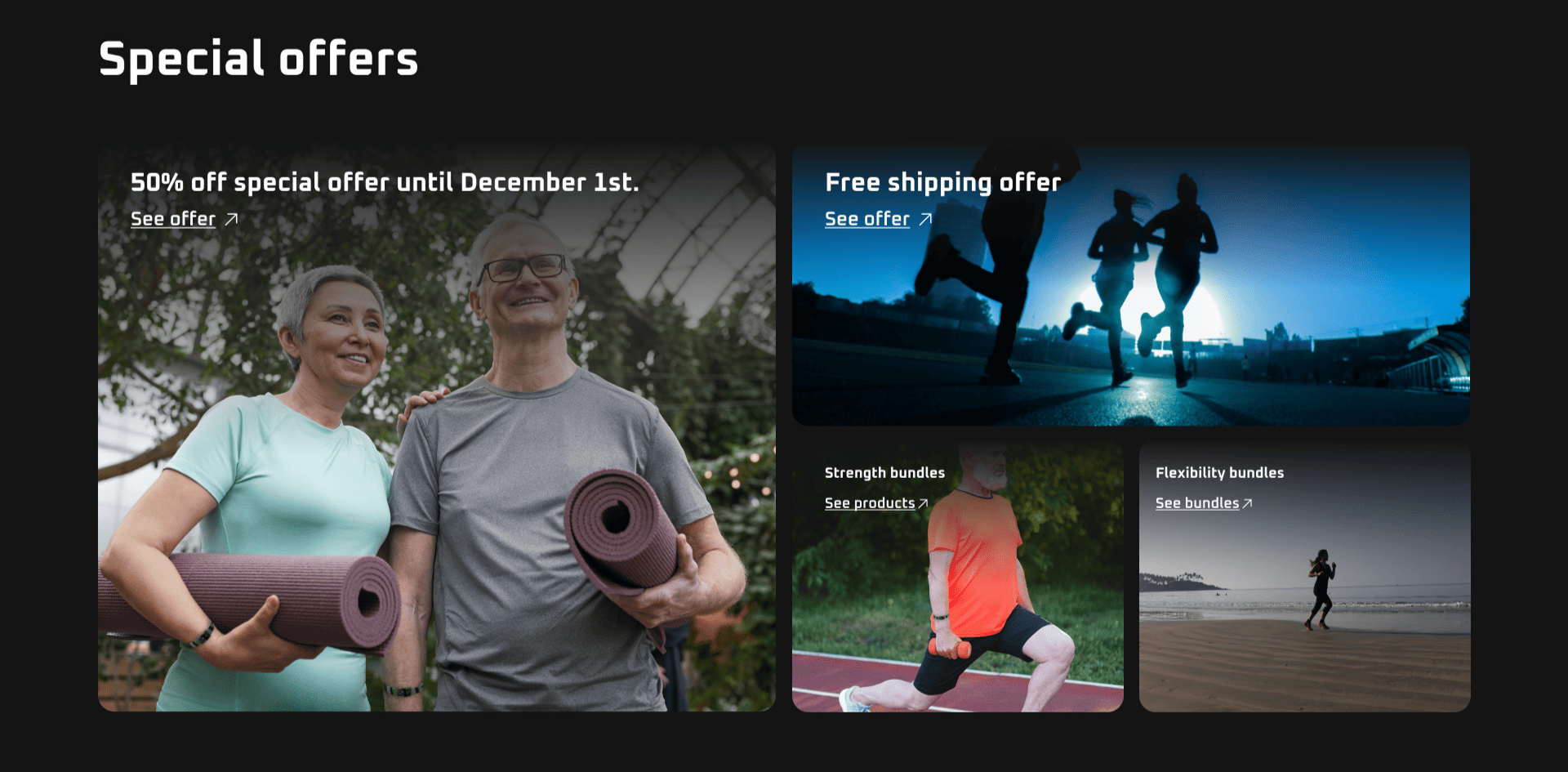Click arrow icon beside 50% off See offer
Image resolution: width=1568 pixels, height=772 pixels.
pyautogui.click(x=232, y=219)
